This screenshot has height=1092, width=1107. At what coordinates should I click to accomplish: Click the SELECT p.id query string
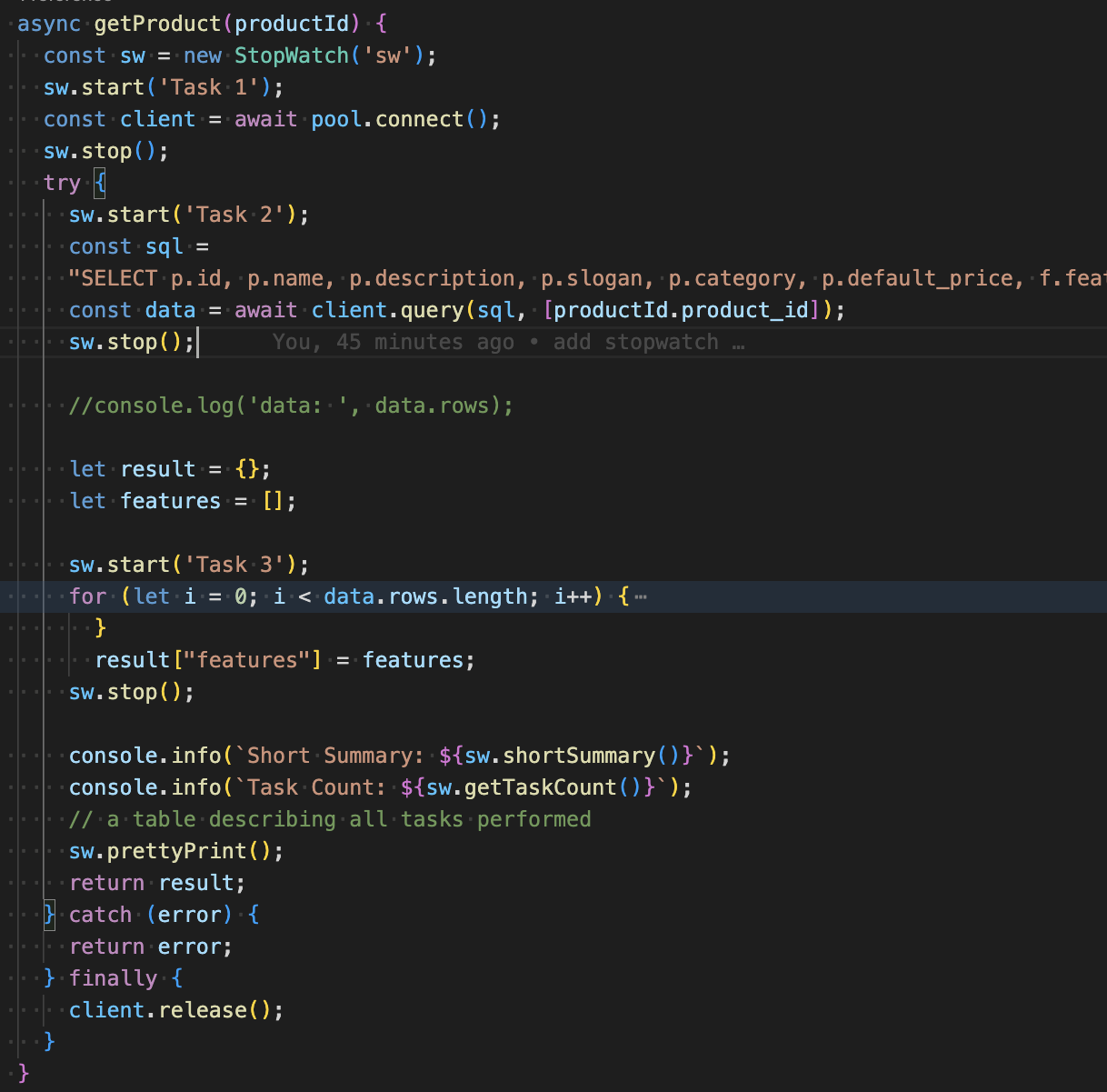[587, 278]
